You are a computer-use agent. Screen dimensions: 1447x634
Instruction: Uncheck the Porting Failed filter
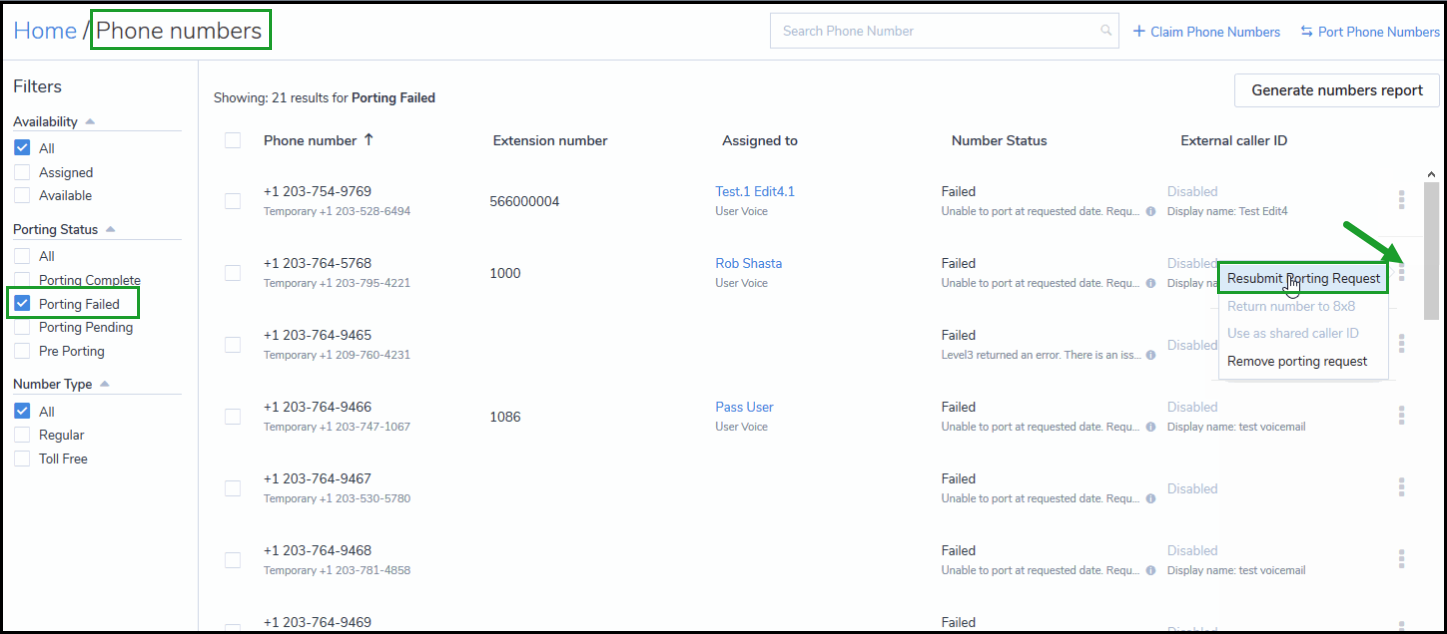point(22,304)
